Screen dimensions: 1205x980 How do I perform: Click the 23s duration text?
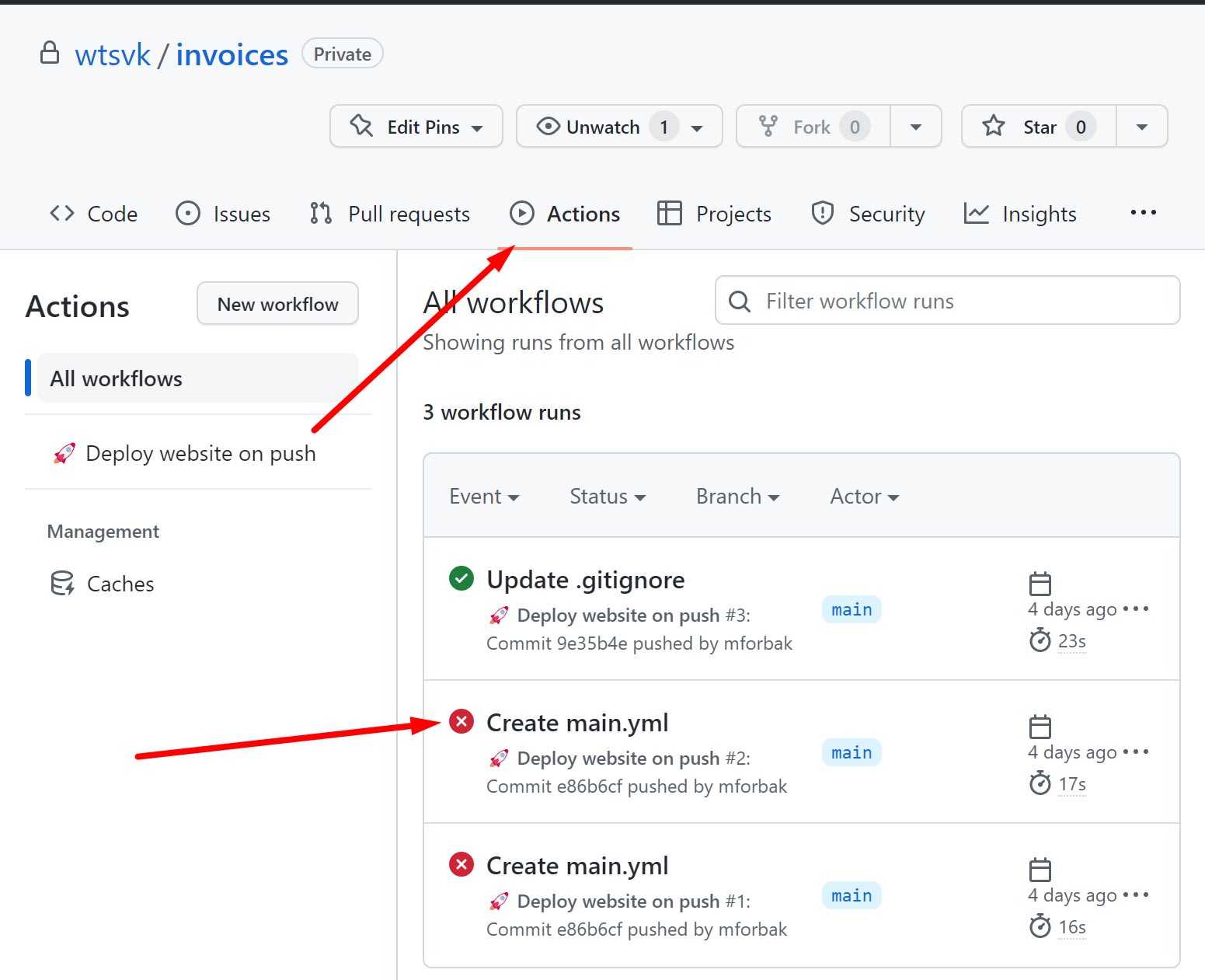(x=1072, y=641)
